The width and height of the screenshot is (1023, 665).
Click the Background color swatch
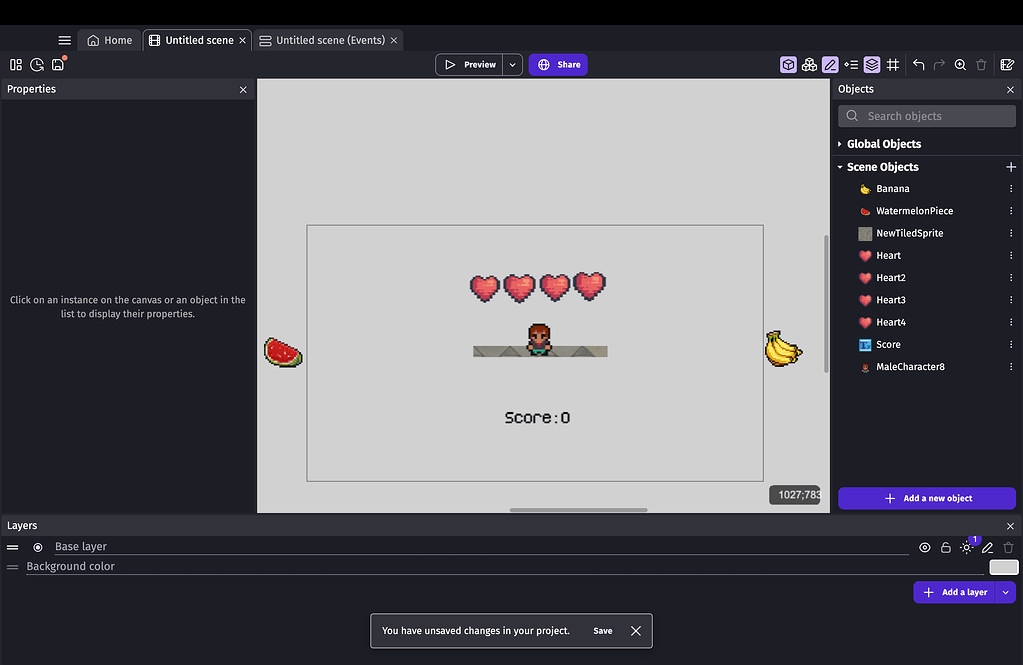click(1003, 566)
